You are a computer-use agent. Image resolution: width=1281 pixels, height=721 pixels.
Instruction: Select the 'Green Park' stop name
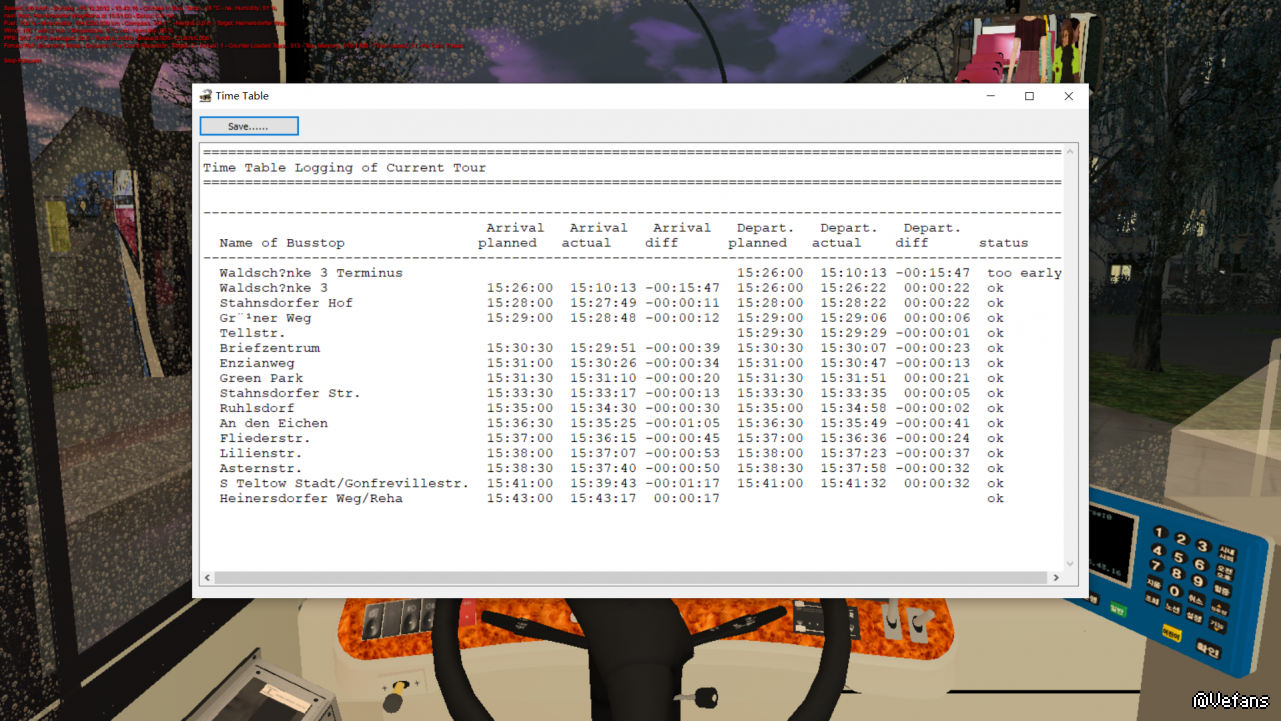[x=261, y=378]
